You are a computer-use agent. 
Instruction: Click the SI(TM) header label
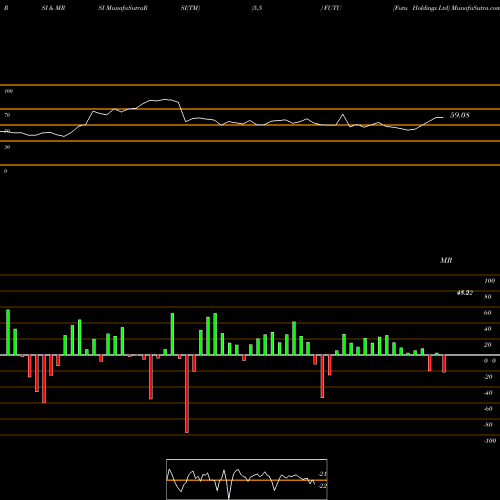point(190,8)
